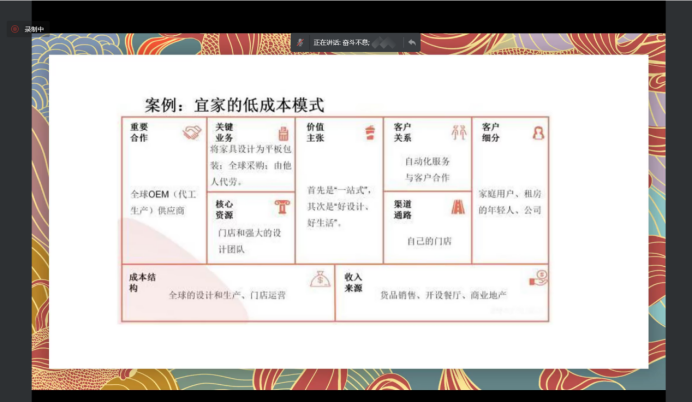Click the 自动化服务与客户合作 text
692x402 pixels.
tap(427, 169)
